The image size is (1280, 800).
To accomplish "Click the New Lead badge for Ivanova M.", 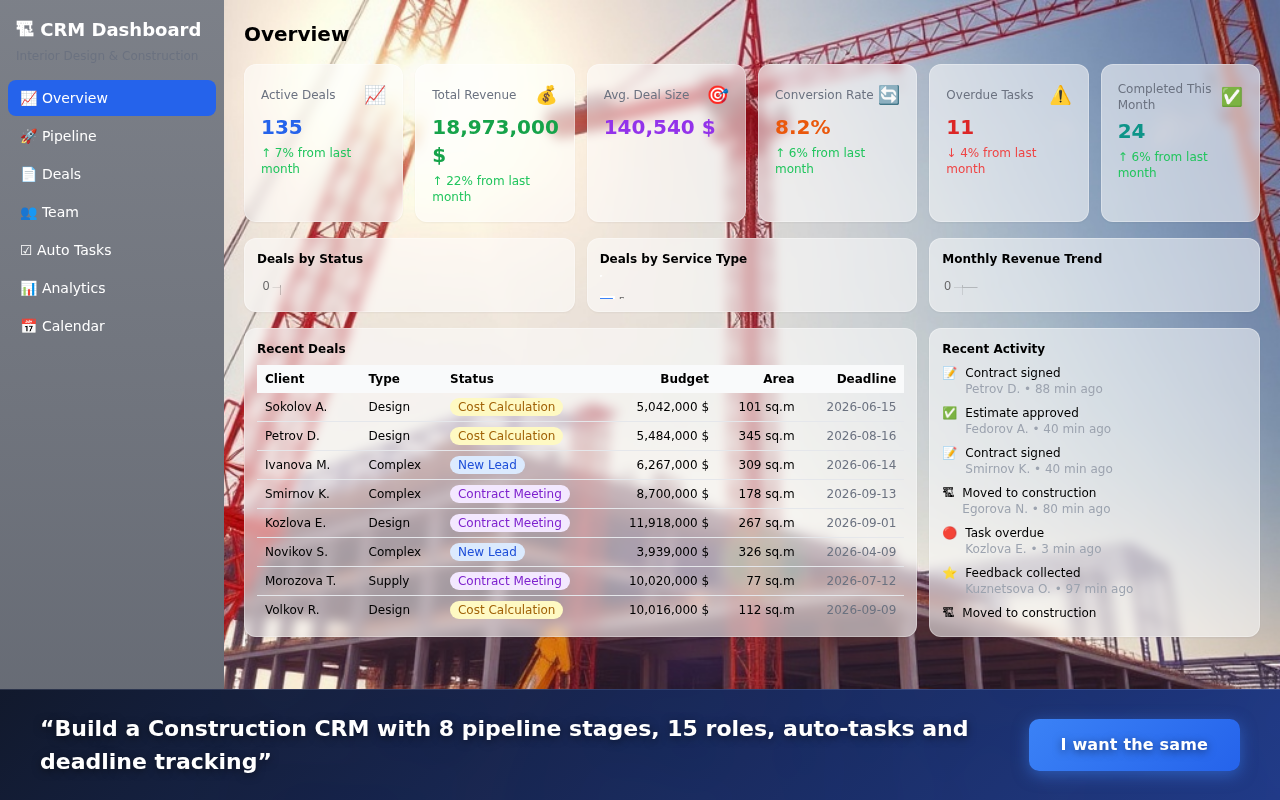I will pyautogui.click(x=487, y=464).
